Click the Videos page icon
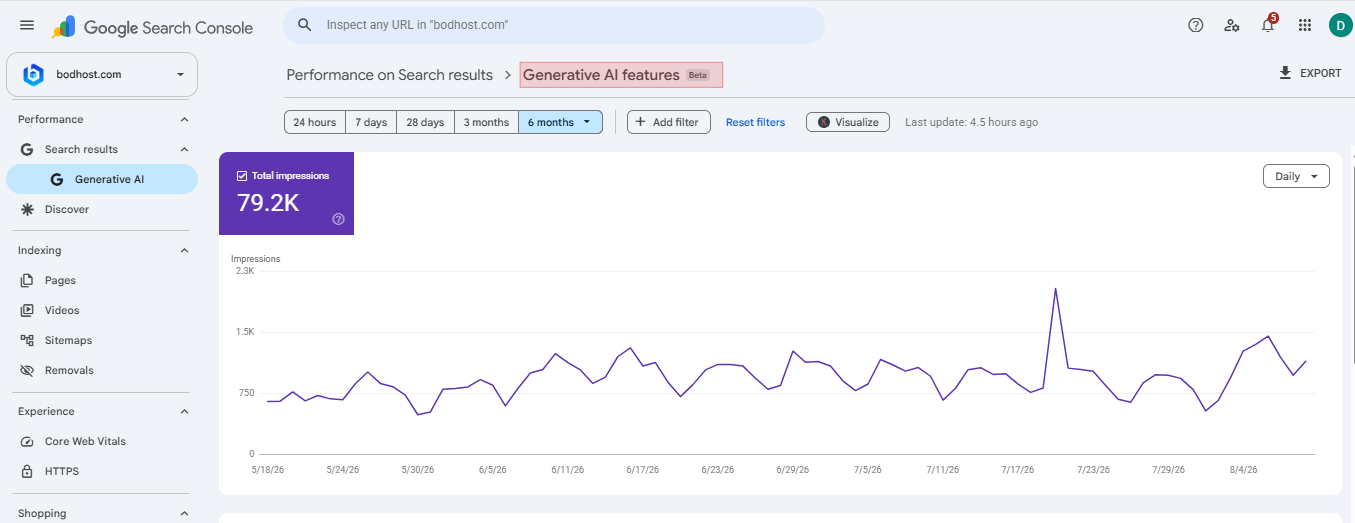The width and height of the screenshot is (1355, 523). click(x=27, y=310)
